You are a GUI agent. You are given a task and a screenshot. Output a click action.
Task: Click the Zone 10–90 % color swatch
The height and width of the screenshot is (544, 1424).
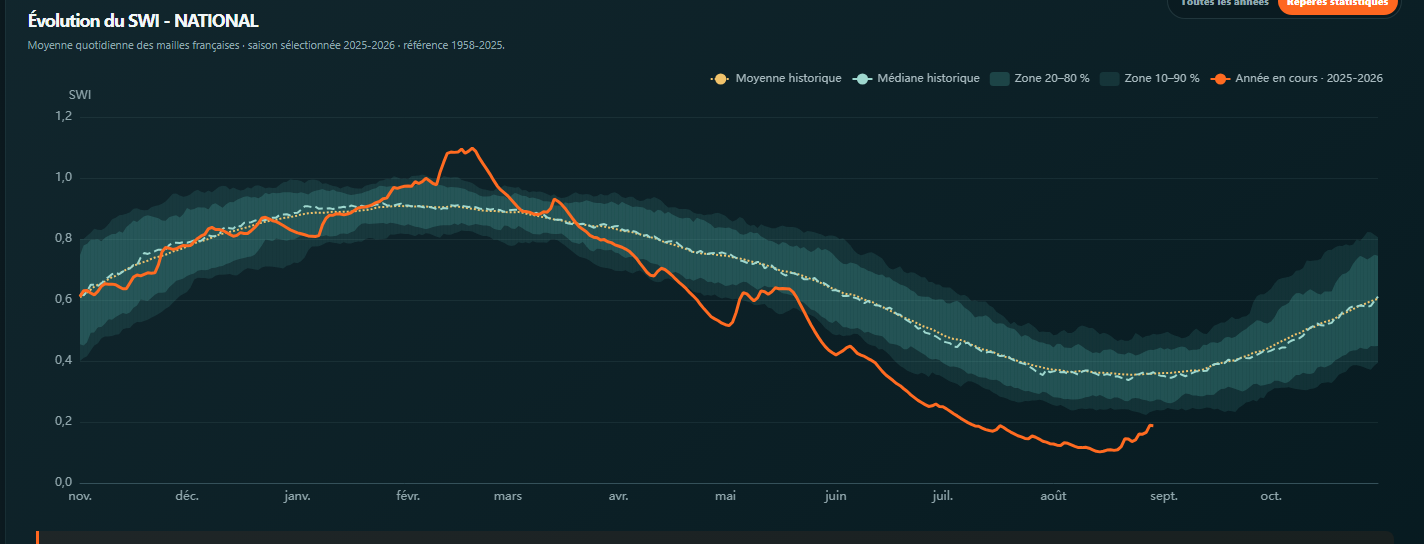pos(1109,78)
